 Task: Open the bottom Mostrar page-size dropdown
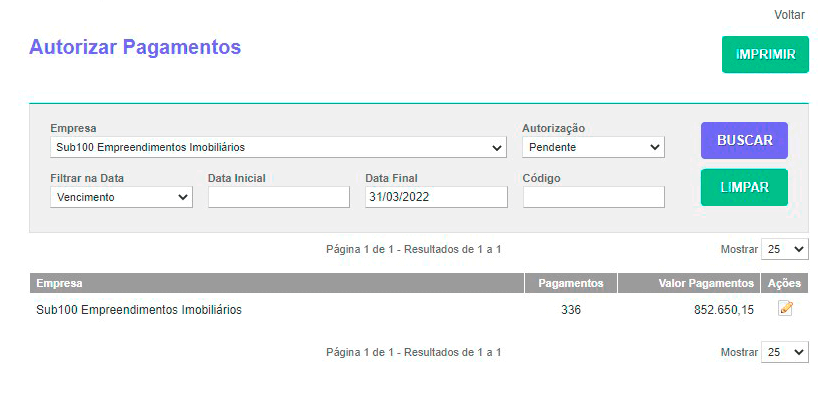[x=785, y=352]
